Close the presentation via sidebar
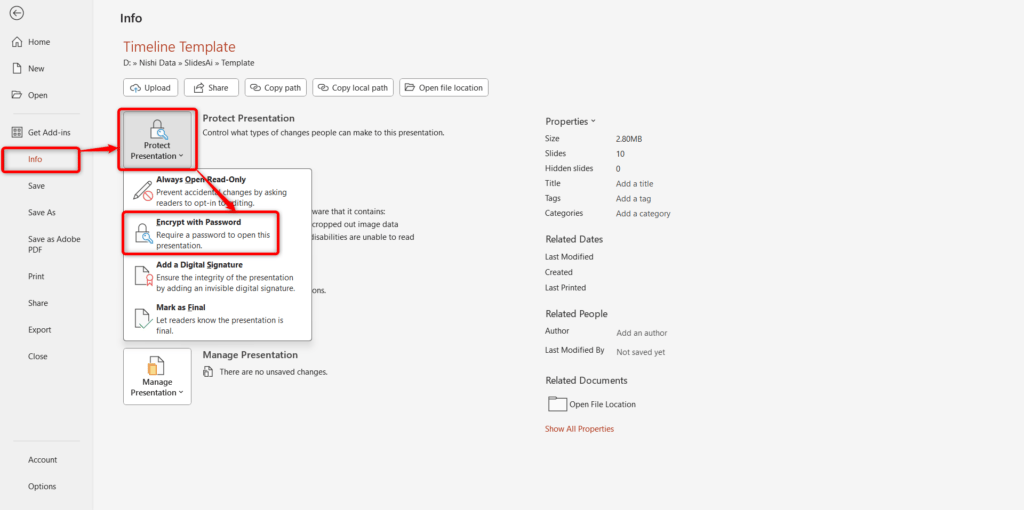Viewport: 1024px width, 510px height. point(37,357)
